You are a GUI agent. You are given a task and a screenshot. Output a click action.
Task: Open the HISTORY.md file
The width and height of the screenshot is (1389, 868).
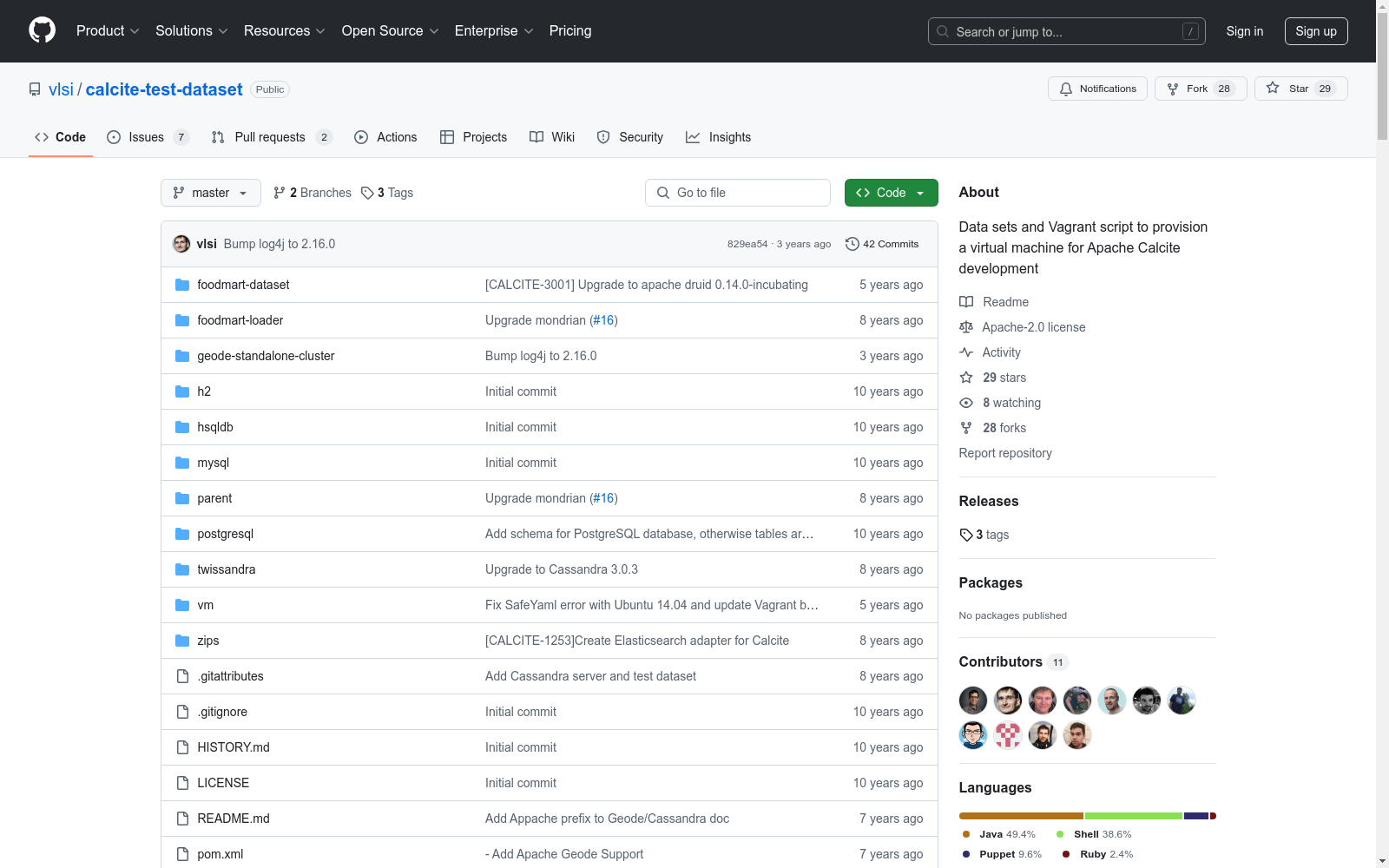point(234,747)
